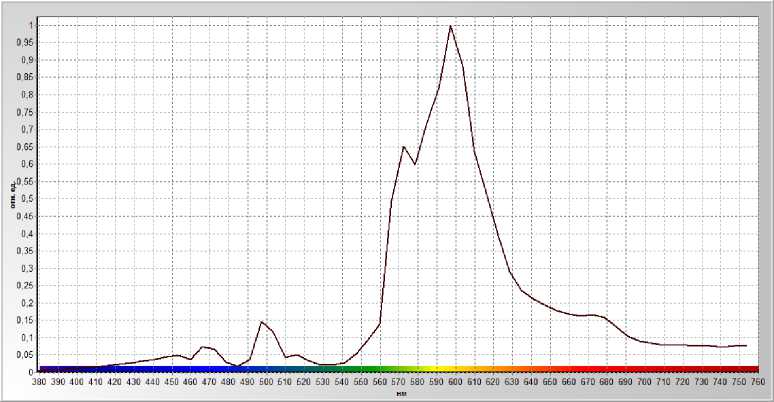Screen dimensions: 774x402
Task: Click the x-axis label 680
Action: 607,382
